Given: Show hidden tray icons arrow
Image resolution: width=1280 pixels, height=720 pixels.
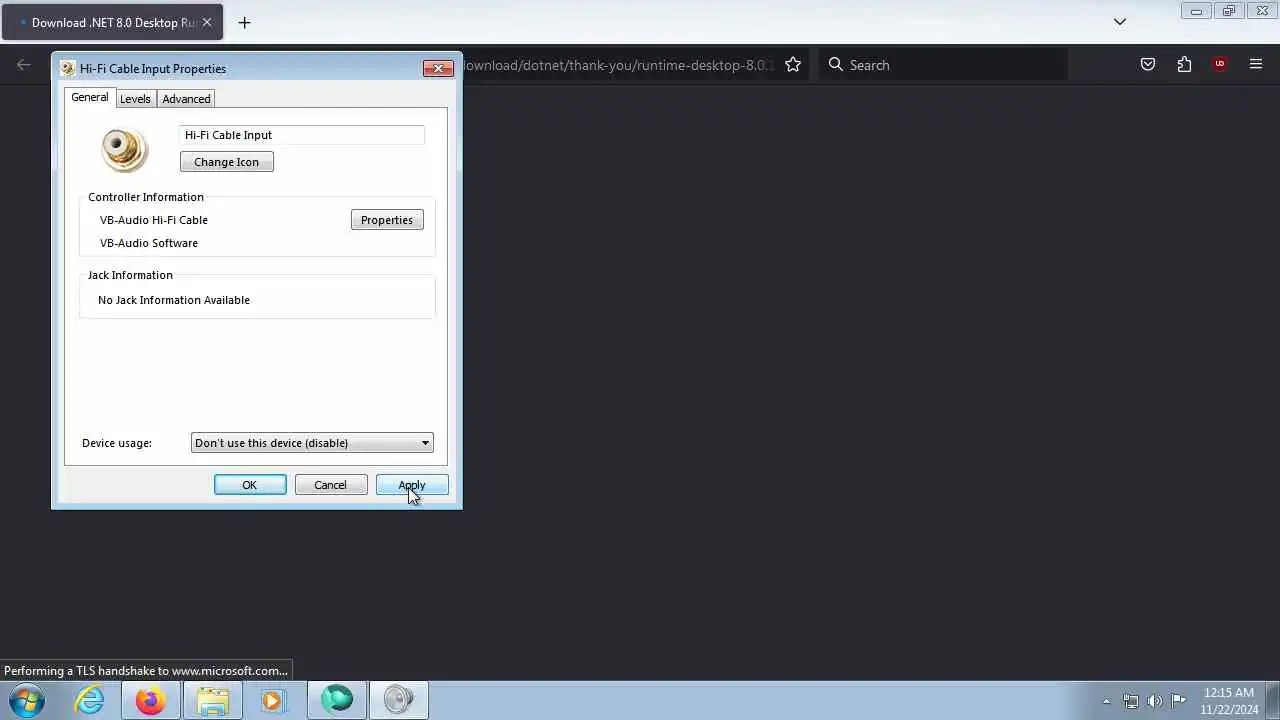Looking at the screenshot, I should [1106, 701].
